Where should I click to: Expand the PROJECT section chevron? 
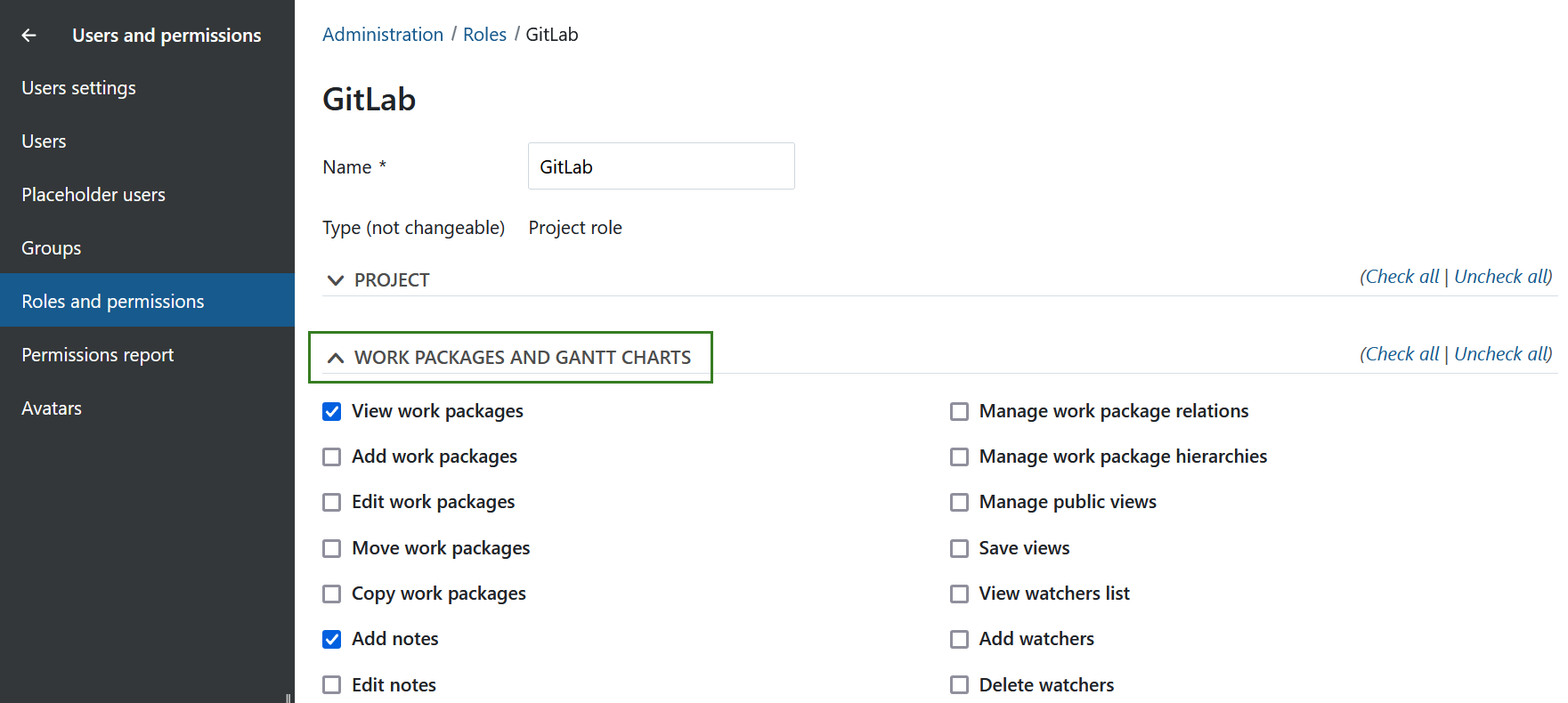pyautogui.click(x=336, y=280)
